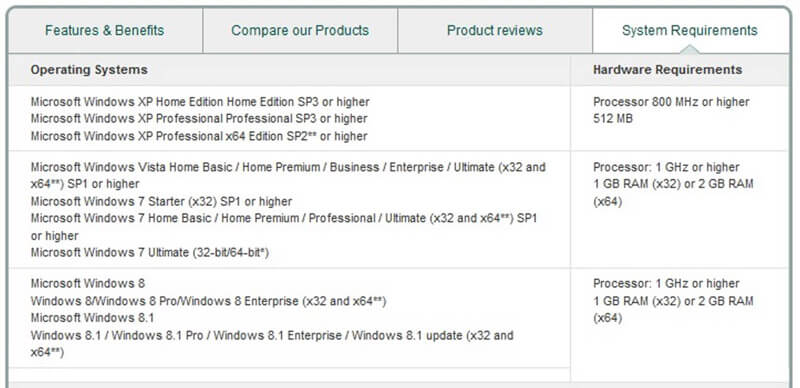This screenshot has width=800, height=388.
Task: Click the Windows 7 Starter (x32) line
Action: click(161, 202)
